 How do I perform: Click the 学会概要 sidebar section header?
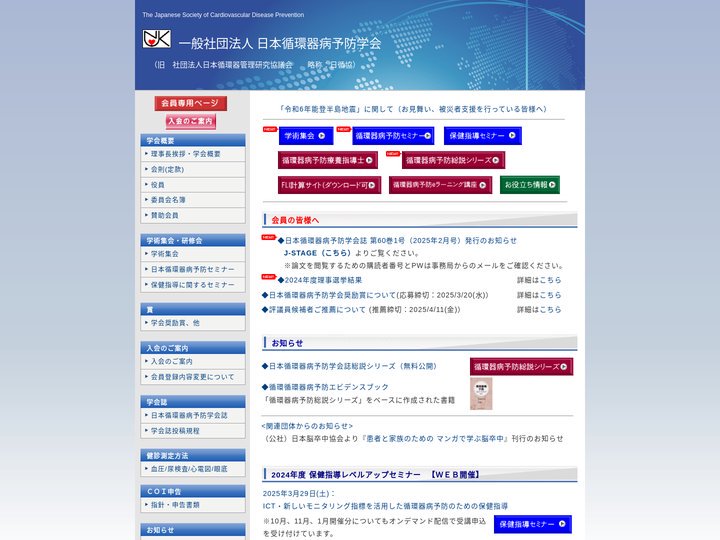(x=193, y=140)
